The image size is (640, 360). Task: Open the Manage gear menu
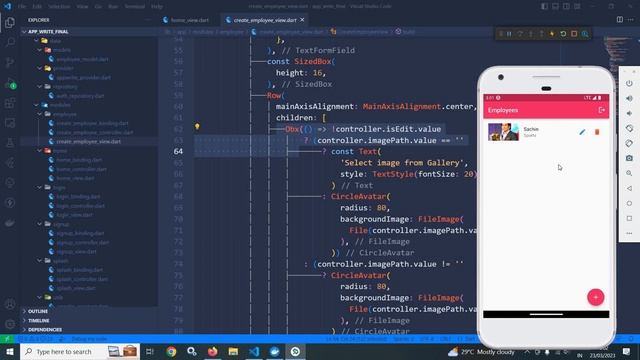click(x=10, y=324)
